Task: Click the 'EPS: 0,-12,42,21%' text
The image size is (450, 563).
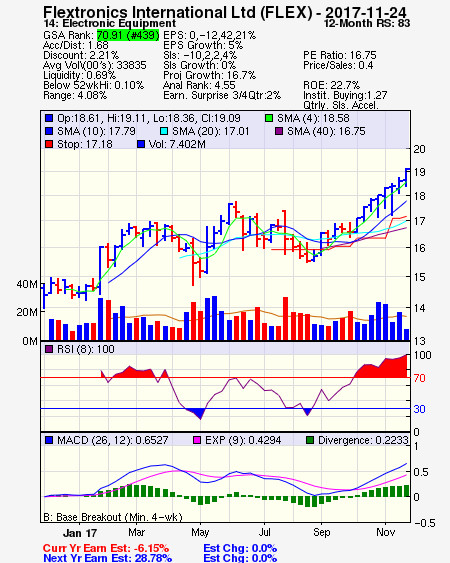Action: (210, 35)
